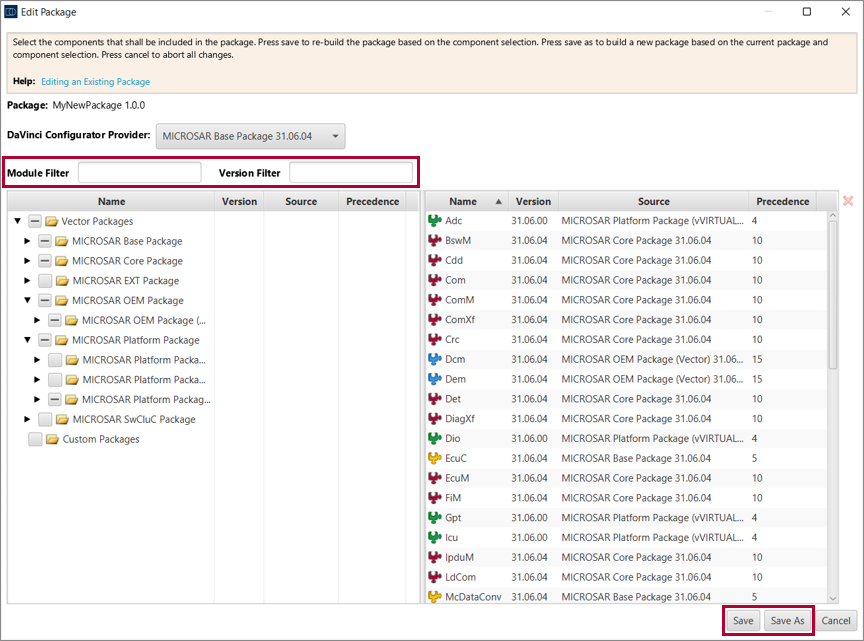Sort module list by Version header
This screenshot has height=641, width=864.
pos(533,202)
